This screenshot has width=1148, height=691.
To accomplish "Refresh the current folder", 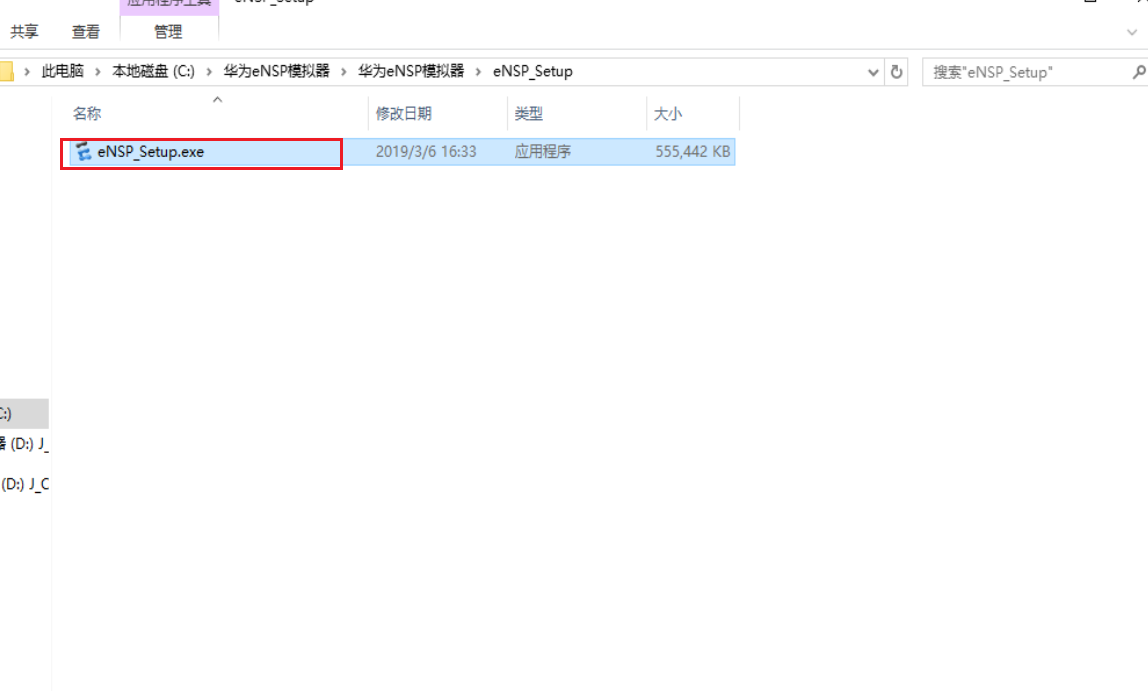I will pyautogui.click(x=896, y=72).
